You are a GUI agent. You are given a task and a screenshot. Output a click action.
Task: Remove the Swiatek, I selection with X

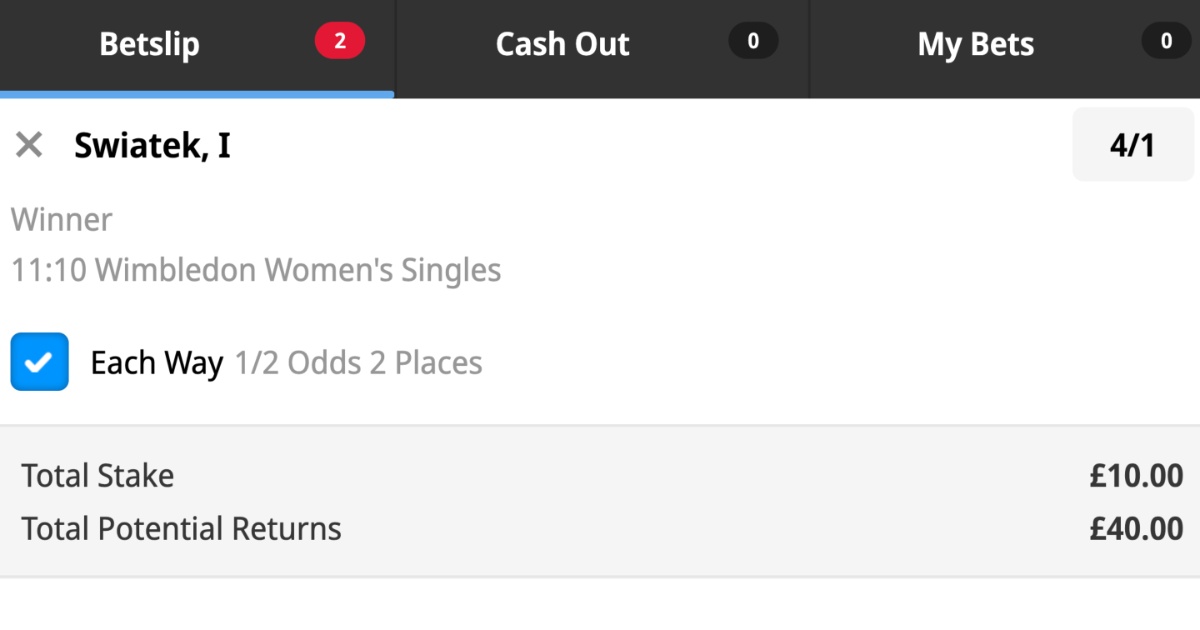click(29, 146)
